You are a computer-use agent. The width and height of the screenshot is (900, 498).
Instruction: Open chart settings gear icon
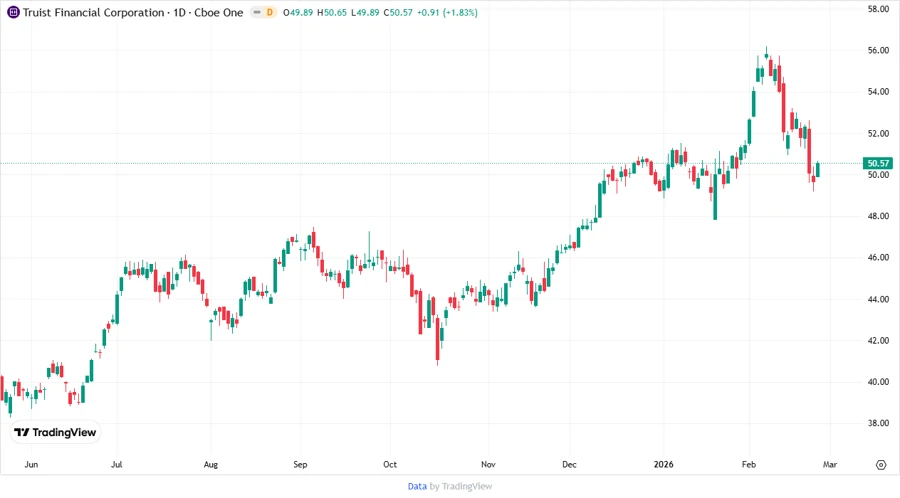pos(881,465)
